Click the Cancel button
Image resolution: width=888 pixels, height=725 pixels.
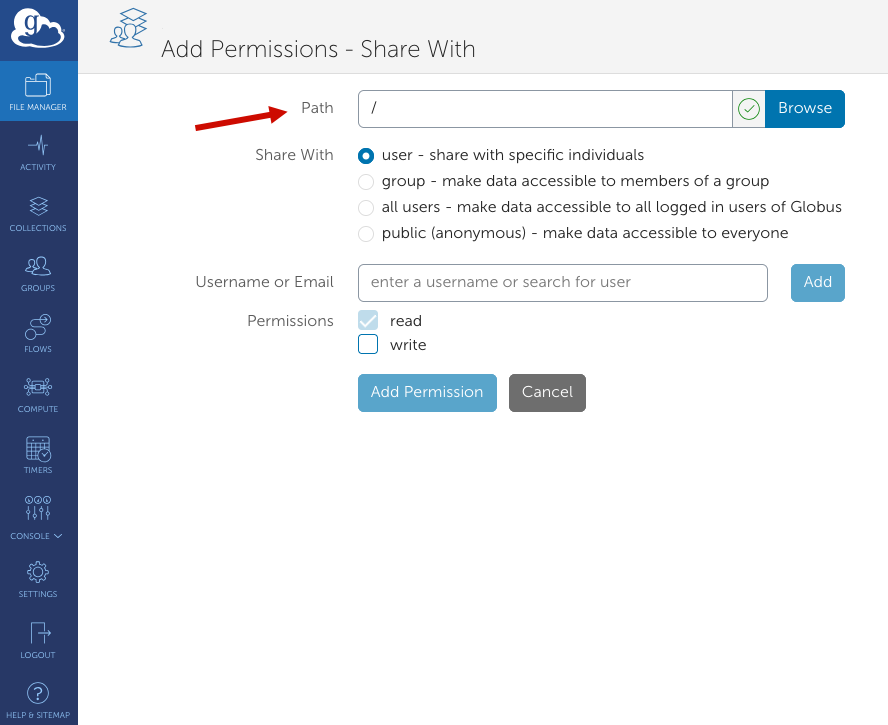(547, 393)
